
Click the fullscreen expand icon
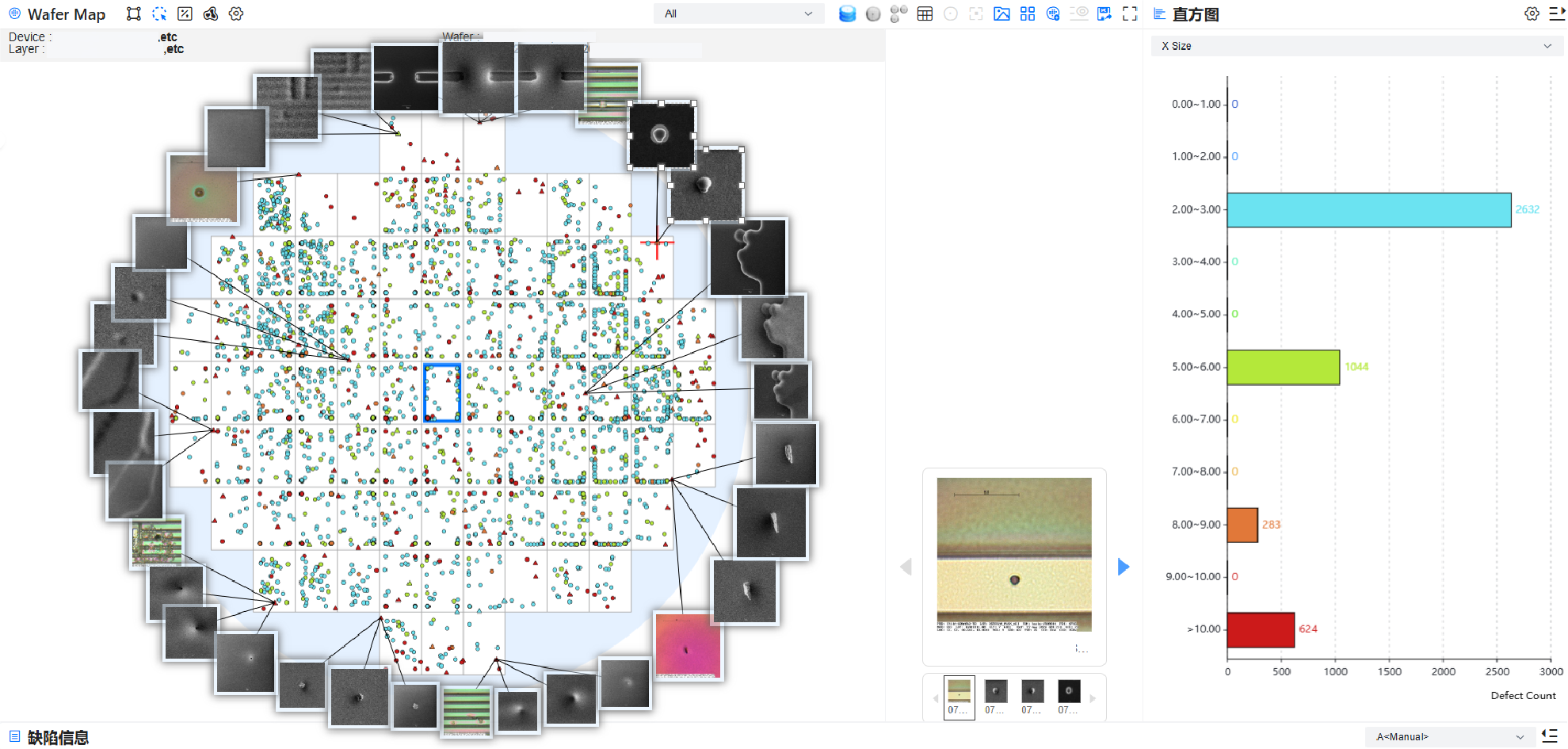coord(1130,14)
